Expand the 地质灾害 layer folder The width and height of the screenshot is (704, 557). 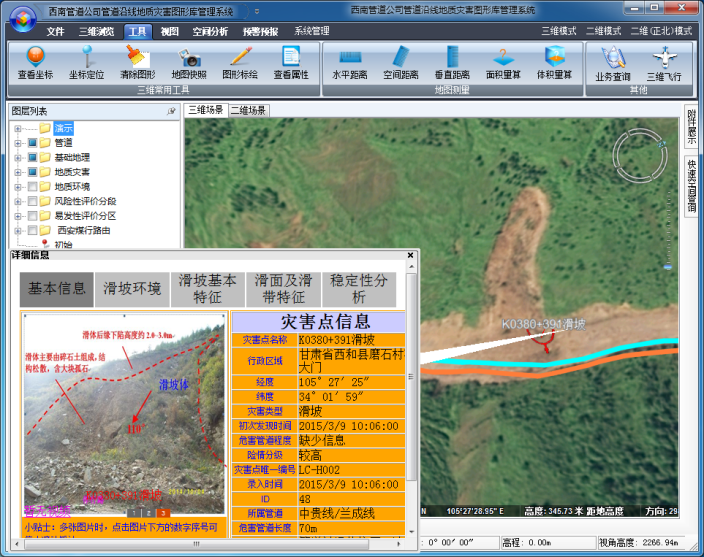17,172
